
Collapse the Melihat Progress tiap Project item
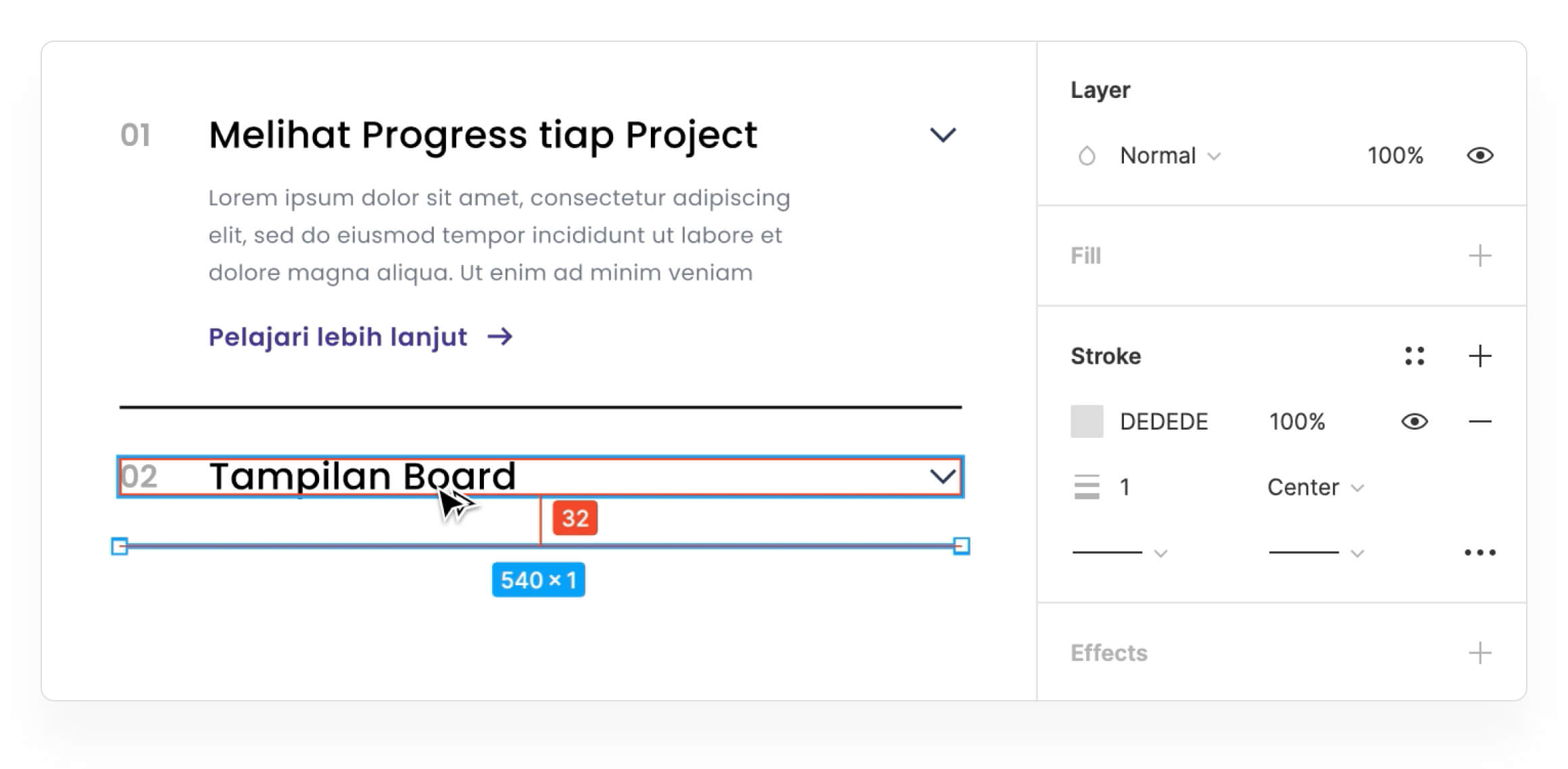(x=943, y=135)
